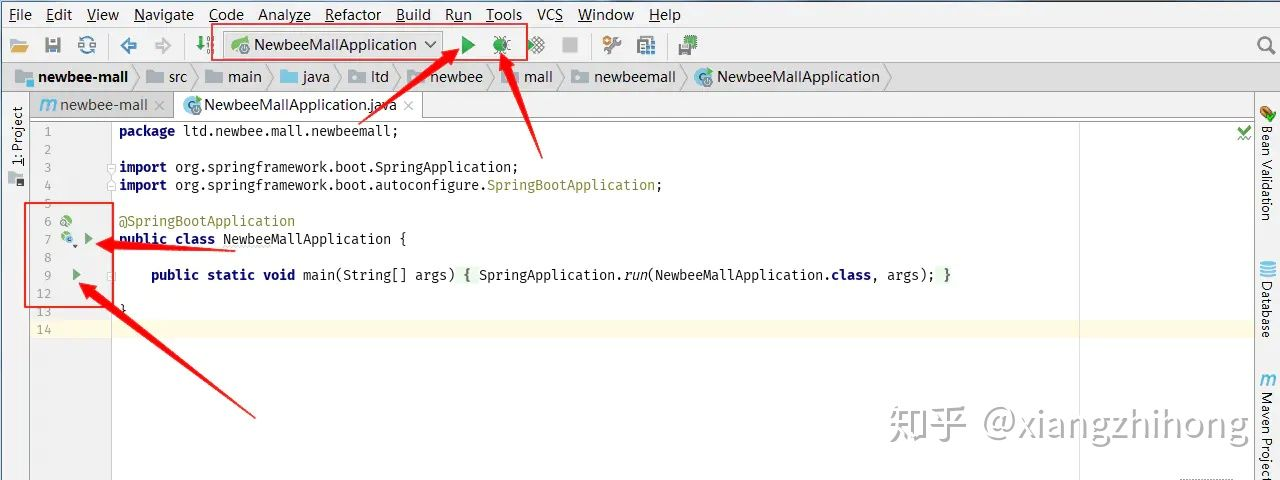Start debugging with the bug icon

tap(502, 45)
